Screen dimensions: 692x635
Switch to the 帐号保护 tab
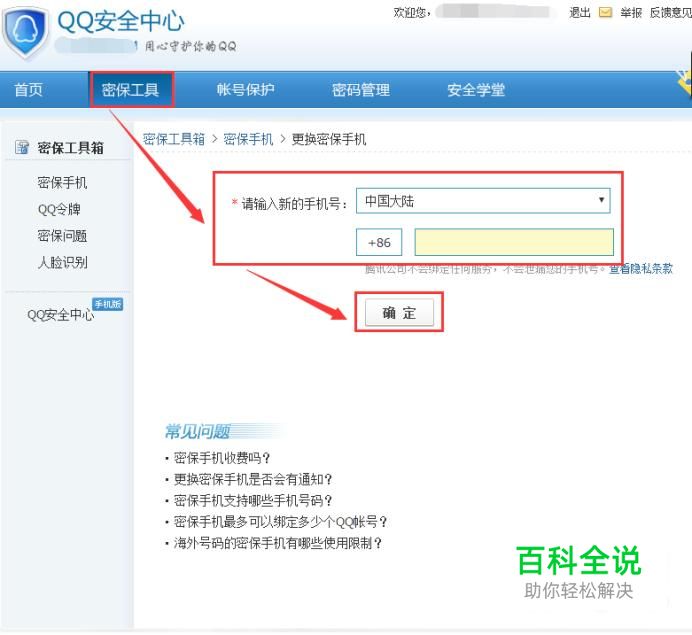(x=245, y=90)
